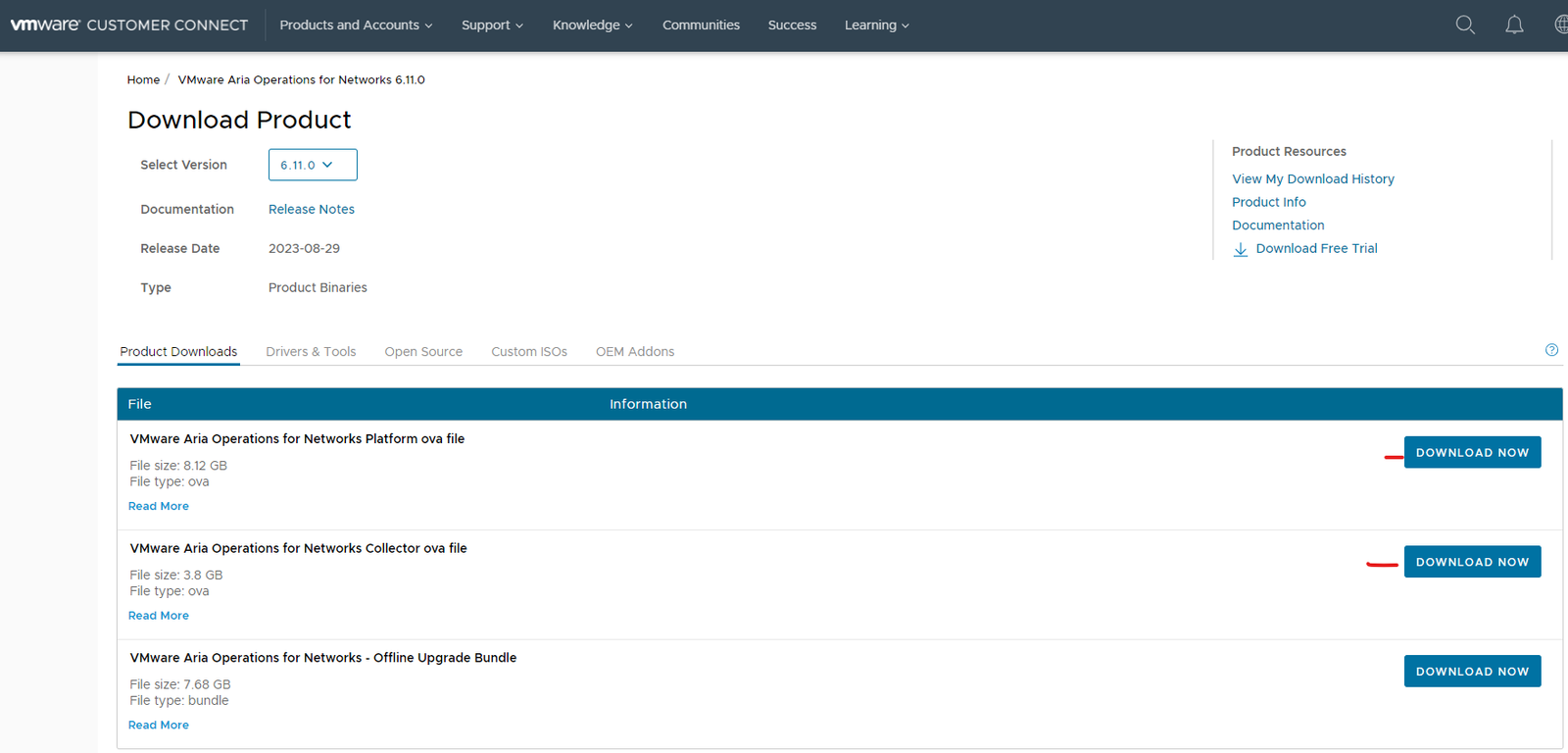Click the File column header
Screen dimensions: 1568x753
coord(140,404)
